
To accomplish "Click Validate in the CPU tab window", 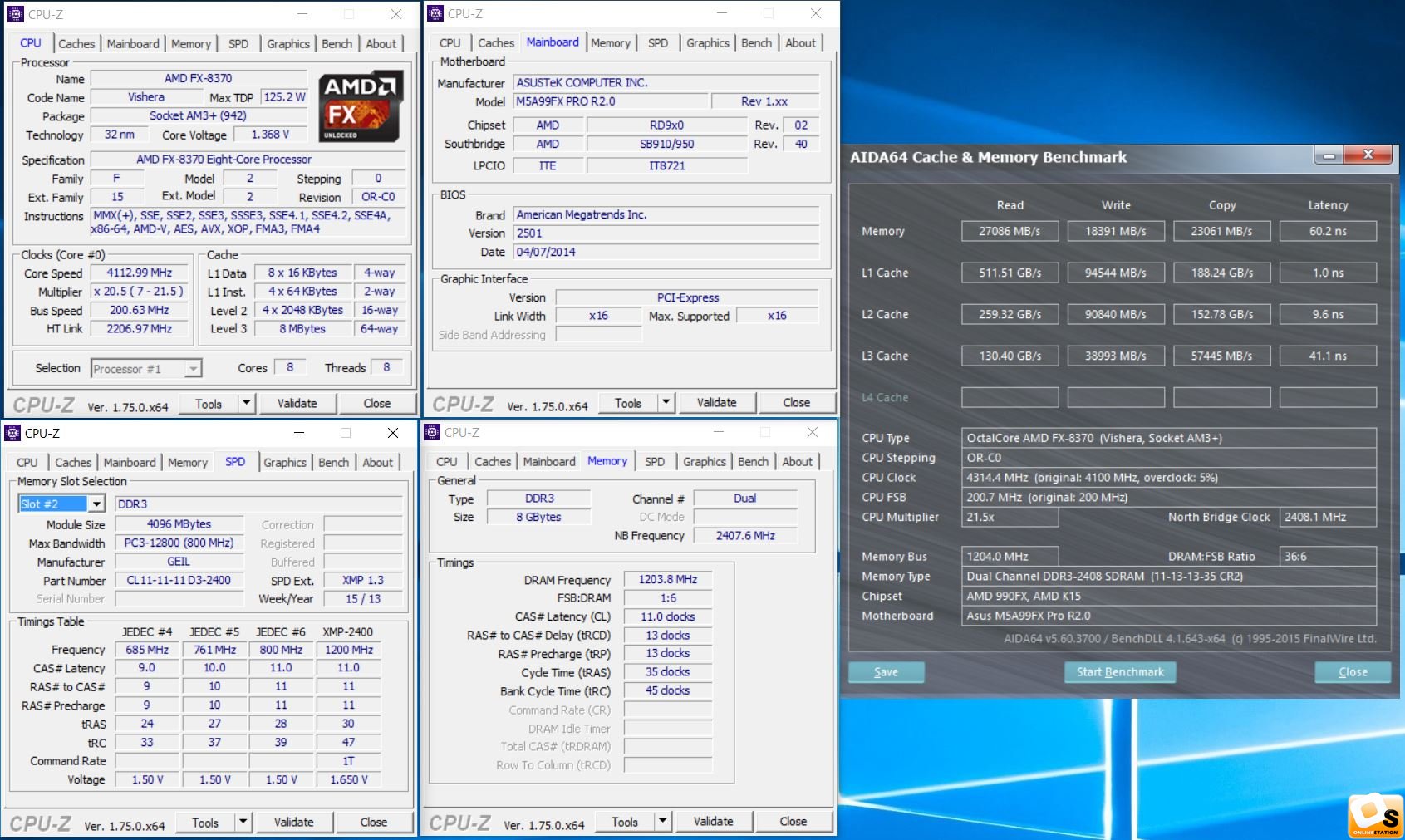I will pos(297,403).
